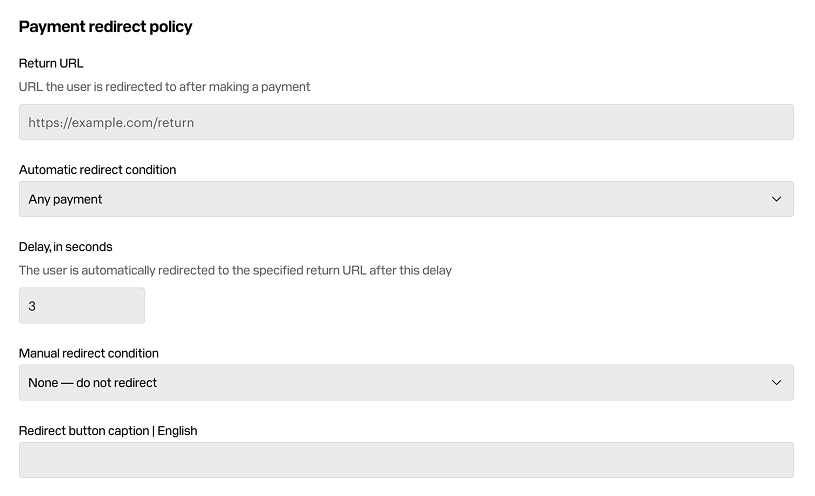Focus the Return URL input field
Image resolution: width=815 pixels, height=496 pixels.
point(406,122)
